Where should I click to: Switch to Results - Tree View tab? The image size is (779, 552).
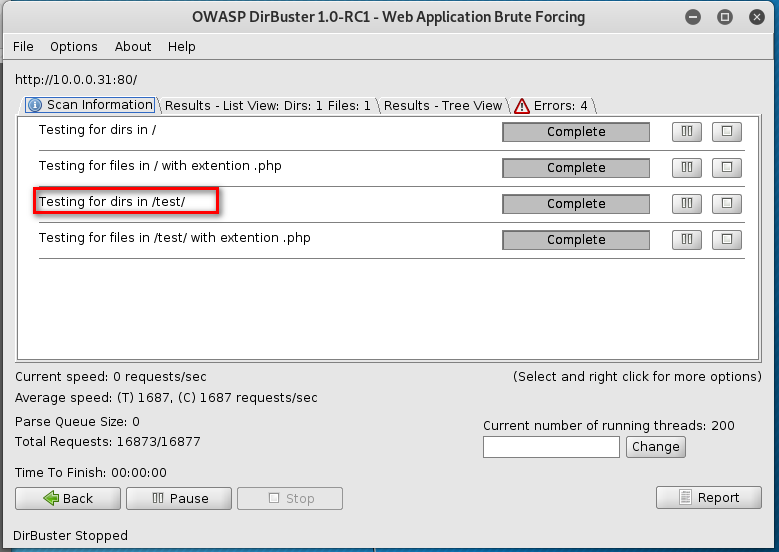[443, 106]
